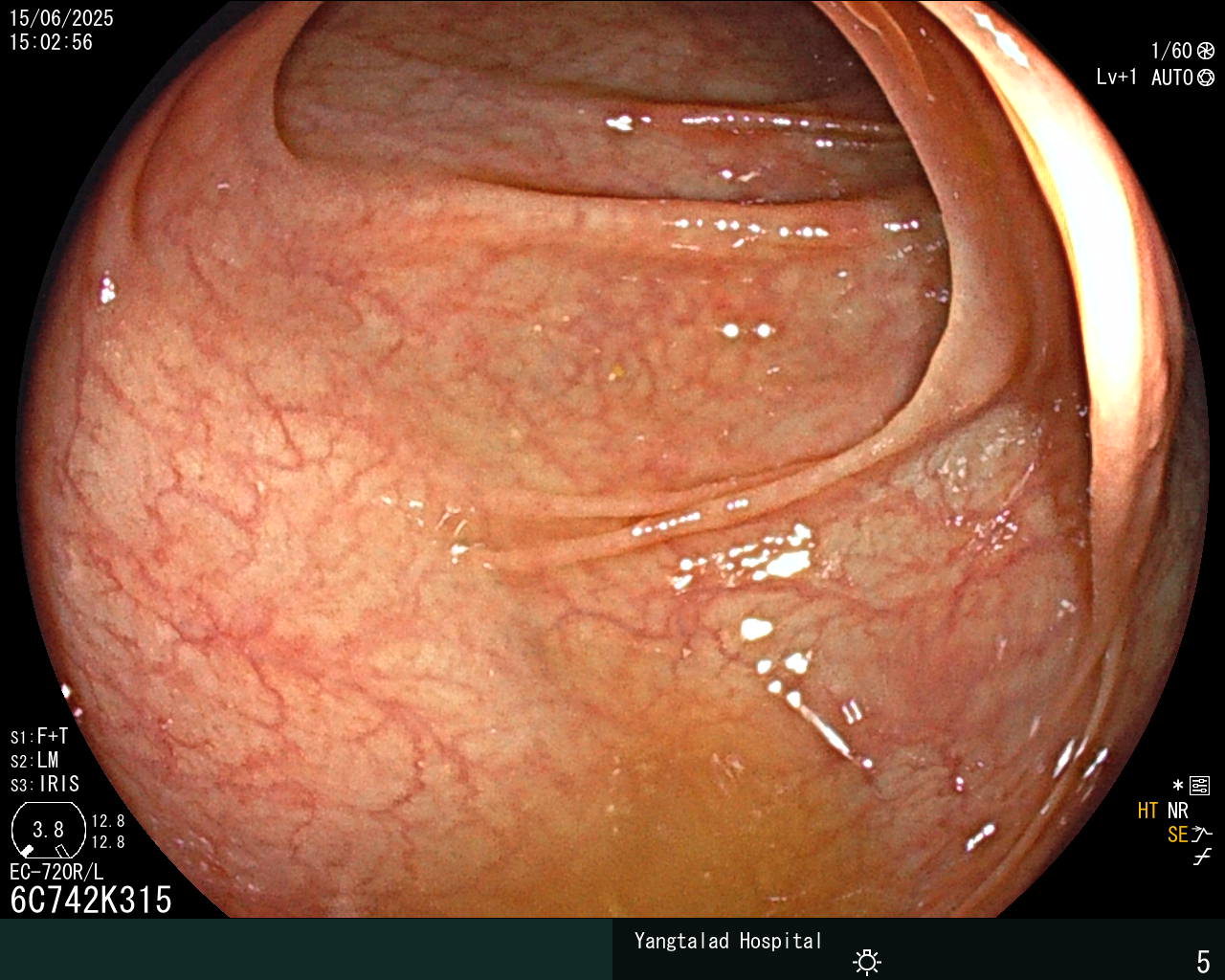Click the yellow SE indicator
The image size is (1225, 980).
click(x=1178, y=835)
